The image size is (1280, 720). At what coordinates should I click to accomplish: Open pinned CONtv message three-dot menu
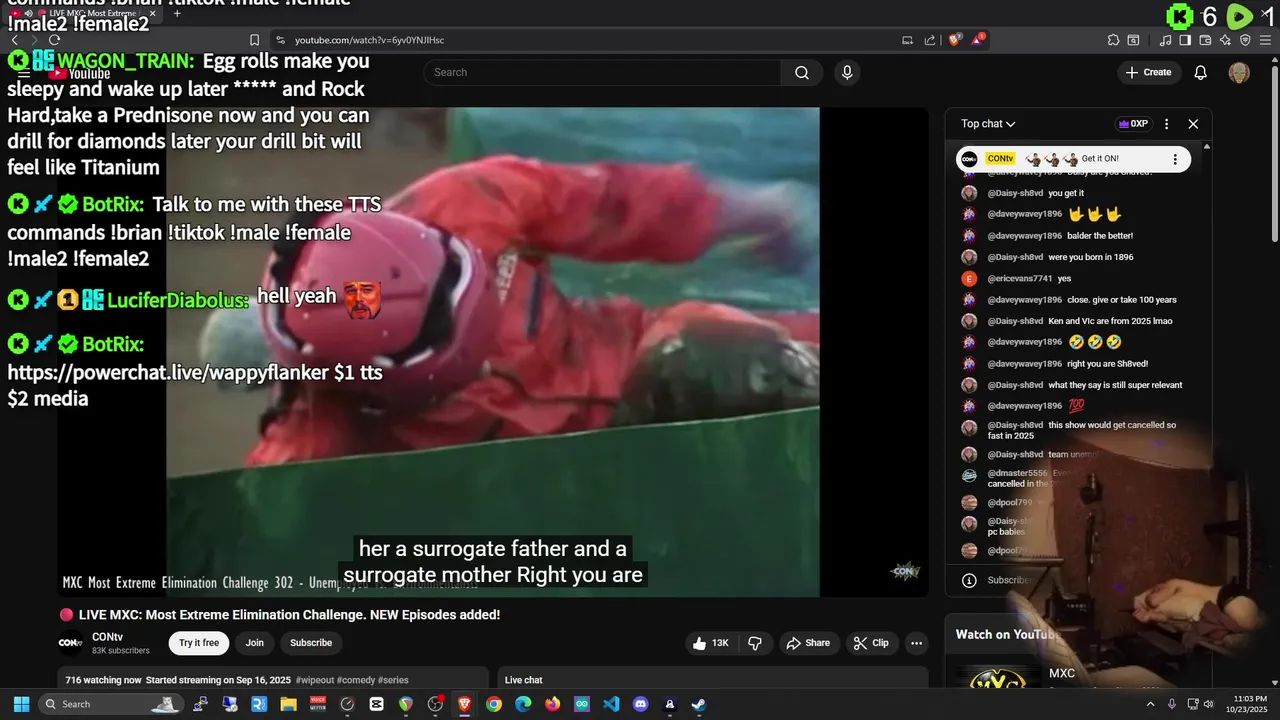tap(1175, 159)
